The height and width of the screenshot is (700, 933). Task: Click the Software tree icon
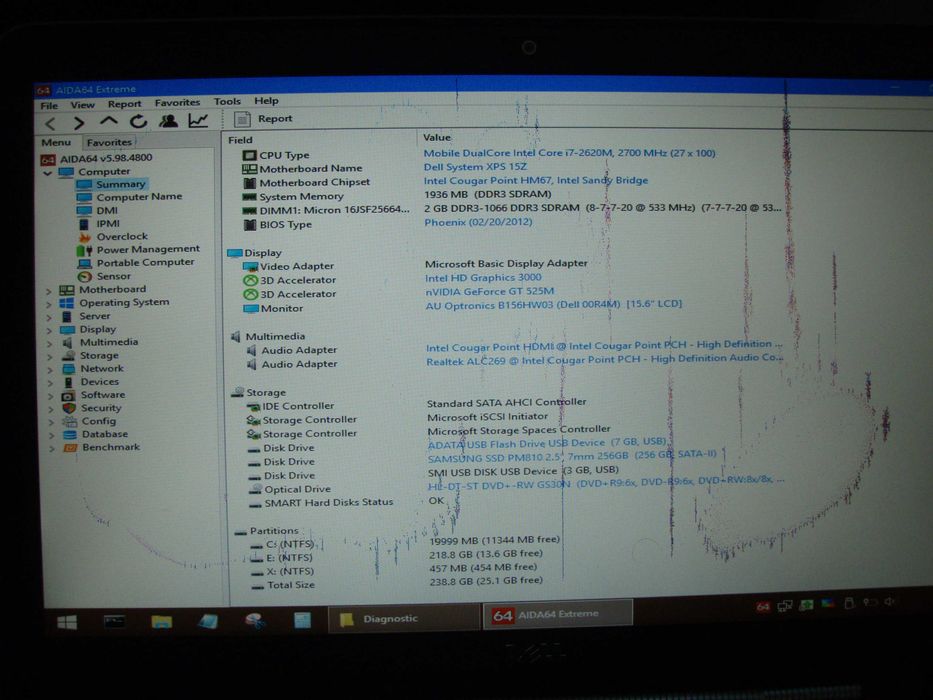(x=68, y=395)
